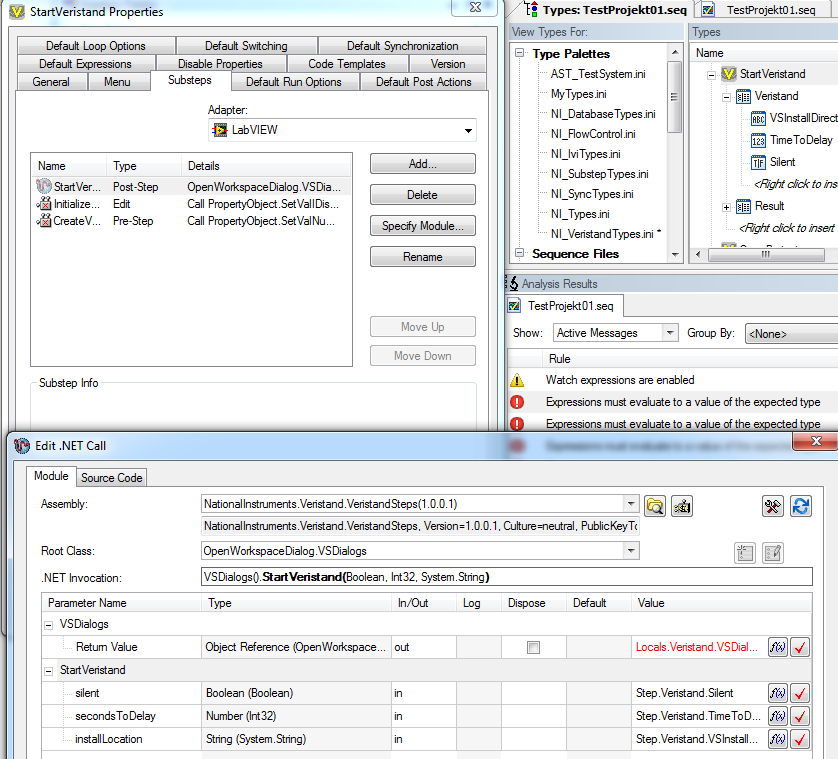Click the Rename substep button
Viewport: 838px width, 759px height.
[x=422, y=257]
